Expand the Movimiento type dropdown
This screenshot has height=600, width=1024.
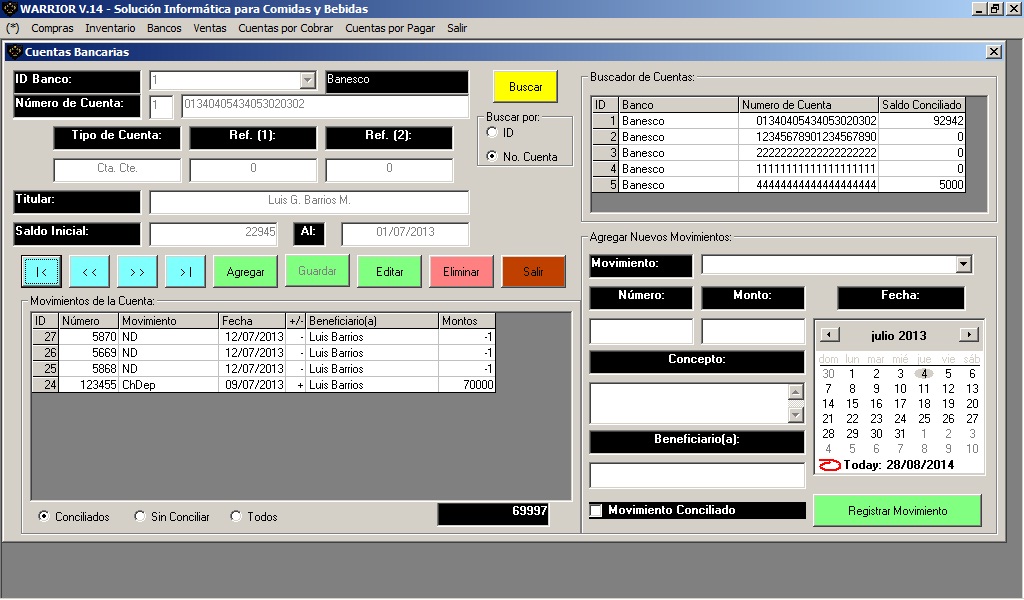coord(963,265)
